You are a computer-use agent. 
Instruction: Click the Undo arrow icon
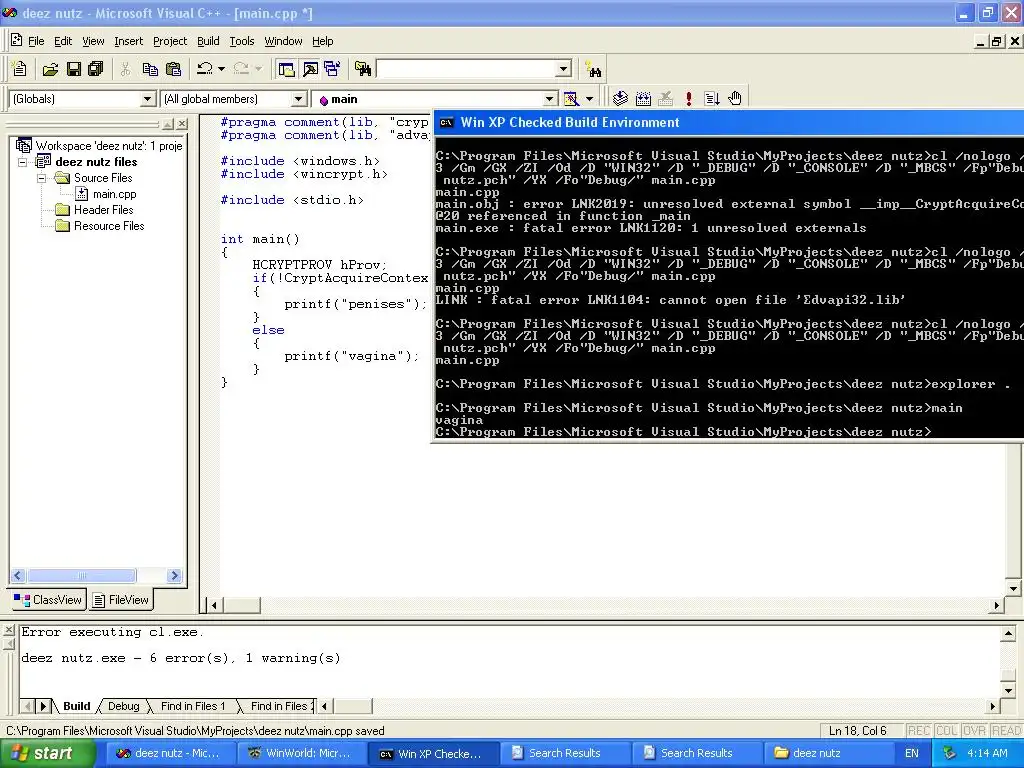[205, 69]
